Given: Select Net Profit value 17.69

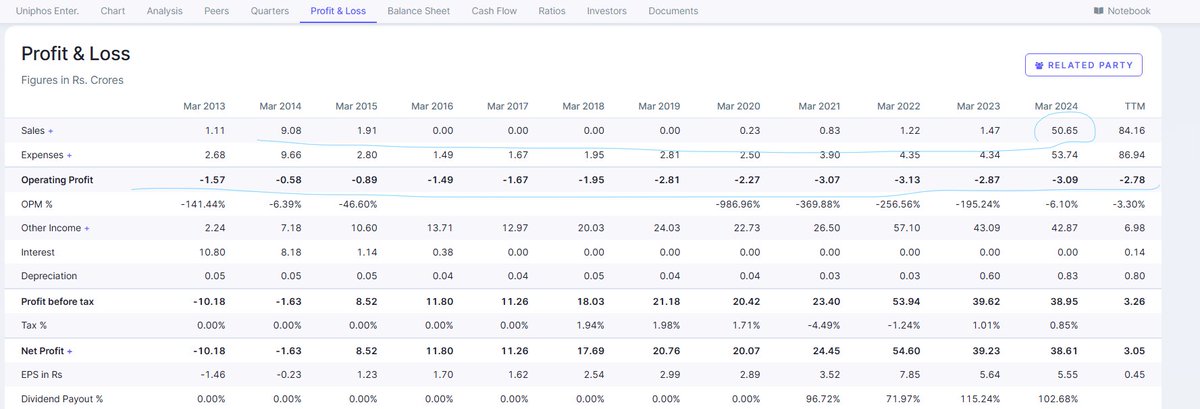Looking at the screenshot, I should 591,351.
